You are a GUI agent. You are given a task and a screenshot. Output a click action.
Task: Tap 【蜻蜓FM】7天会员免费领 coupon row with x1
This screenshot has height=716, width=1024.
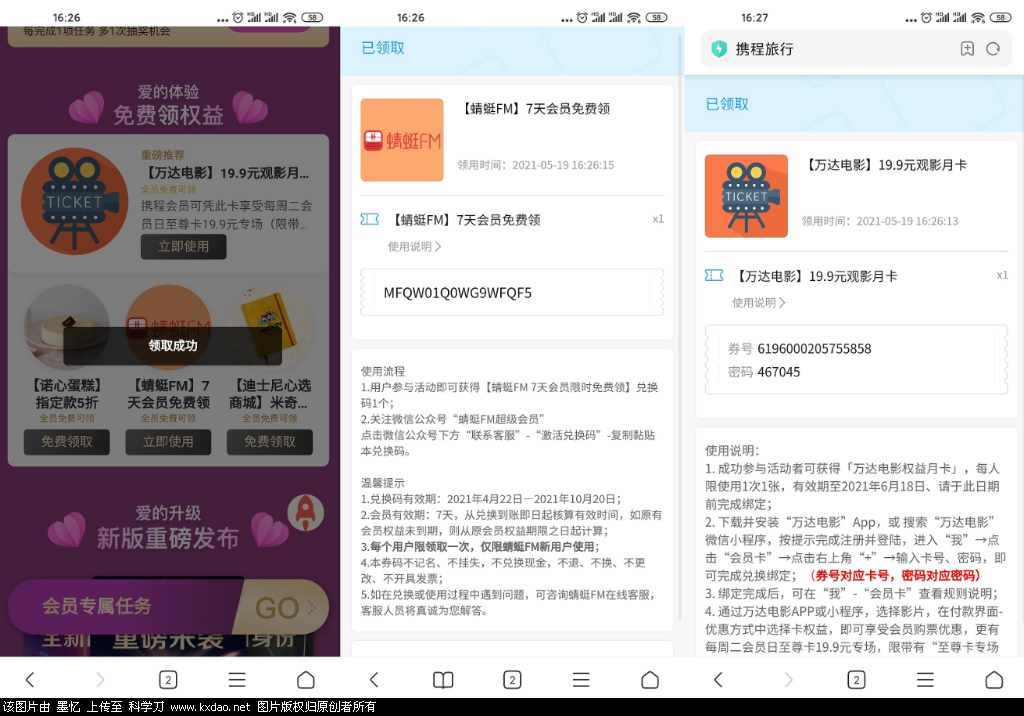[512, 220]
